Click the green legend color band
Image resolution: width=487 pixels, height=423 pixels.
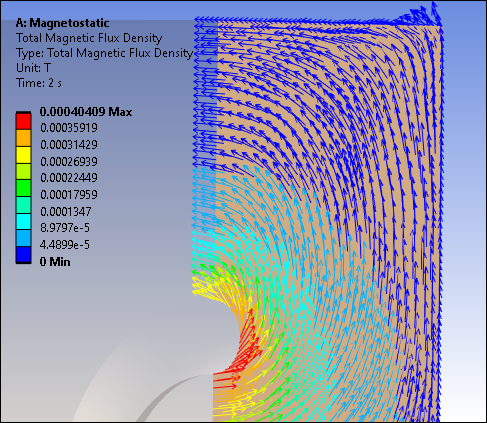[x=23, y=188]
